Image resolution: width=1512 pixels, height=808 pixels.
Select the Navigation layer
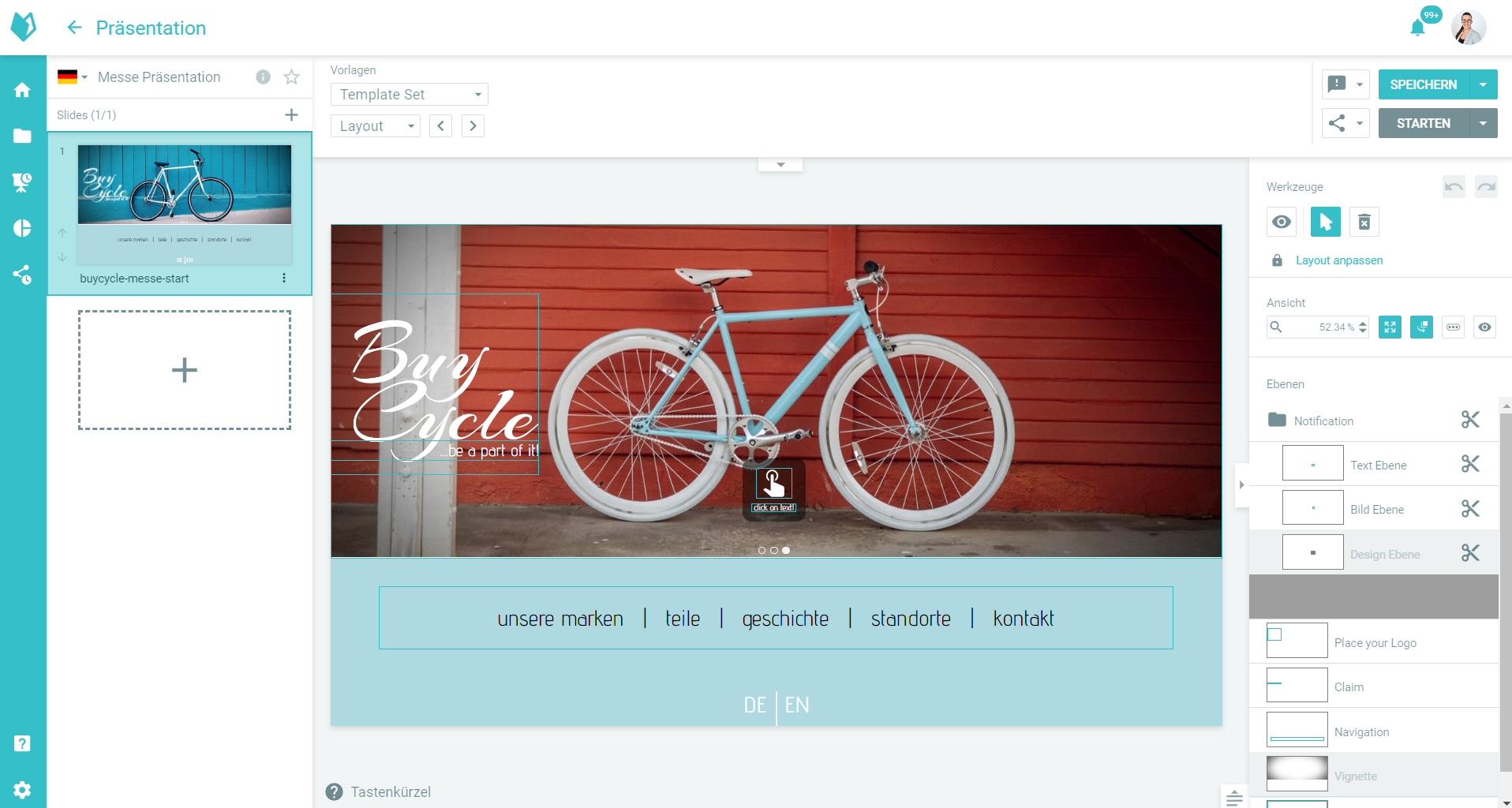[1361, 731]
